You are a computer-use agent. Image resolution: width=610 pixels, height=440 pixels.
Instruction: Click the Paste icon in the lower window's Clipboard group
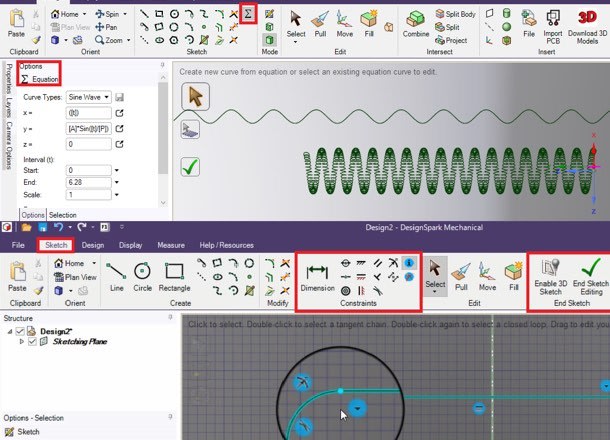click(17, 276)
